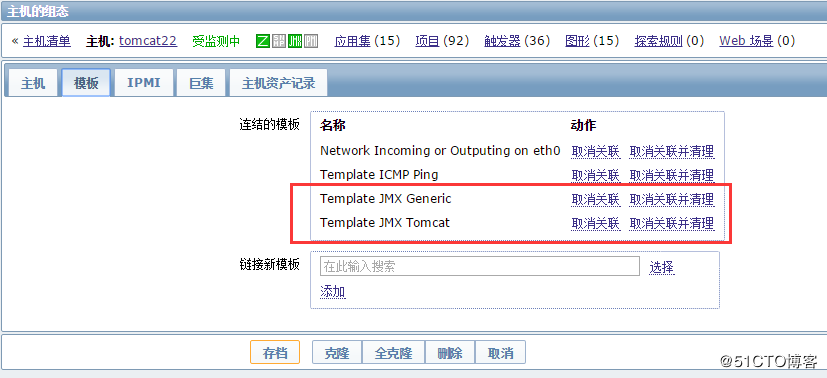The image size is (827, 378).
Task: Click 选择 to choose a template
Action: pyautogui.click(x=661, y=267)
